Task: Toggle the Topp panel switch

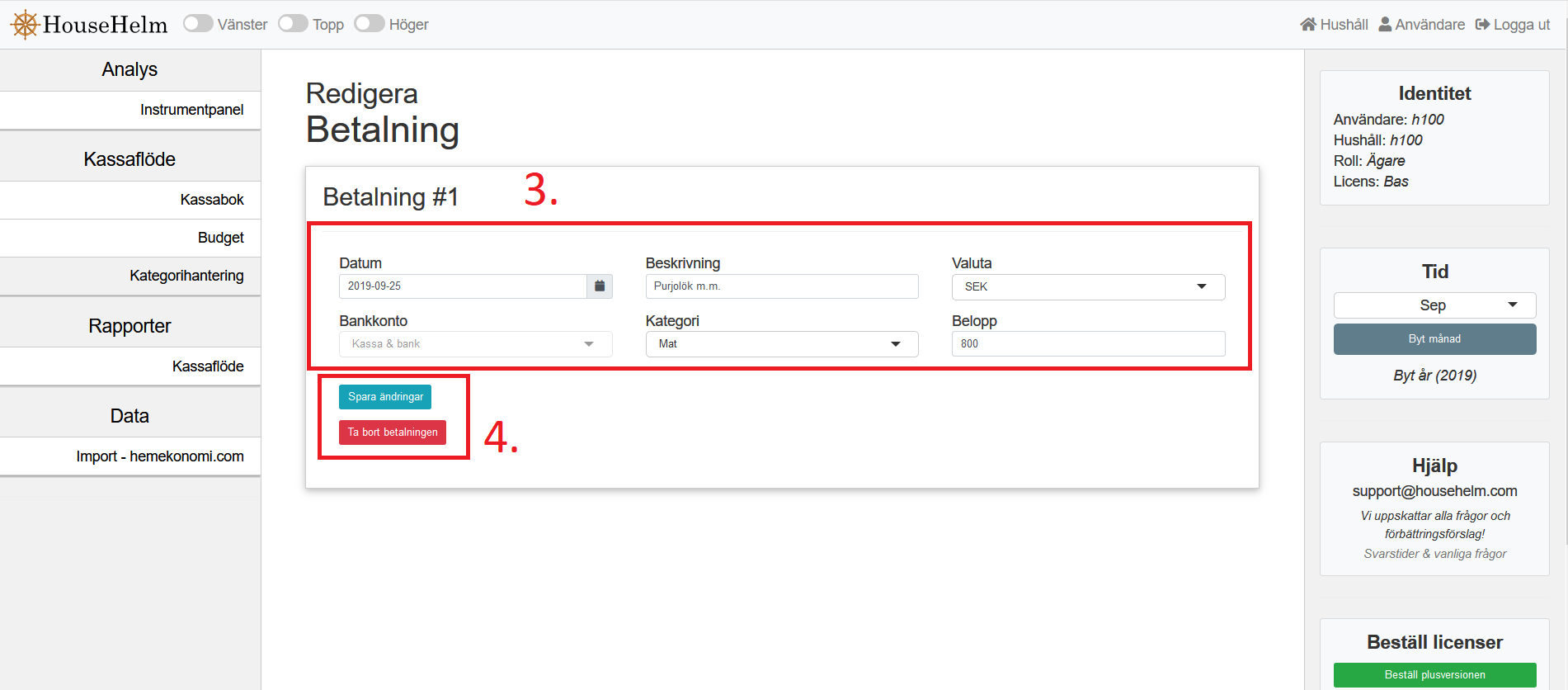Action: click(x=293, y=24)
